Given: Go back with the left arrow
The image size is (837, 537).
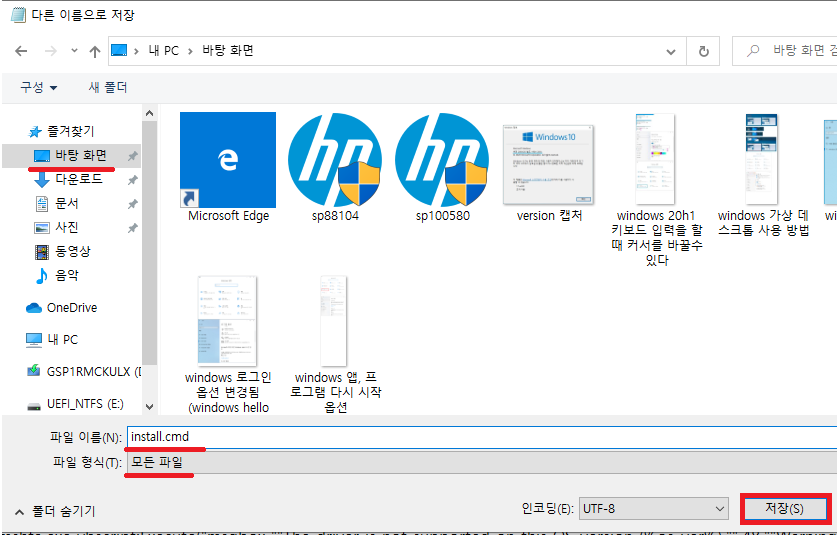Looking at the screenshot, I should click(x=21, y=51).
